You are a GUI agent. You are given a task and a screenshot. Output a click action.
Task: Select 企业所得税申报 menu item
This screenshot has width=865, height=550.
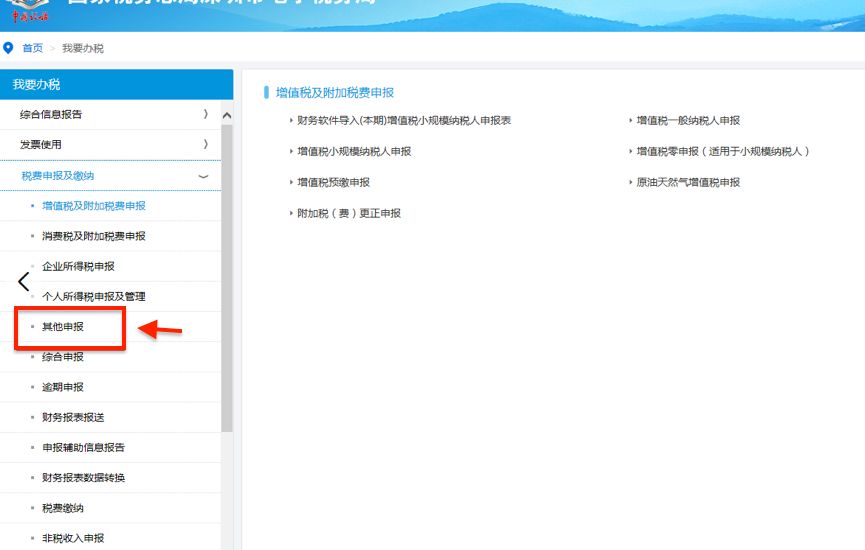pyautogui.click(x=78, y=266)
